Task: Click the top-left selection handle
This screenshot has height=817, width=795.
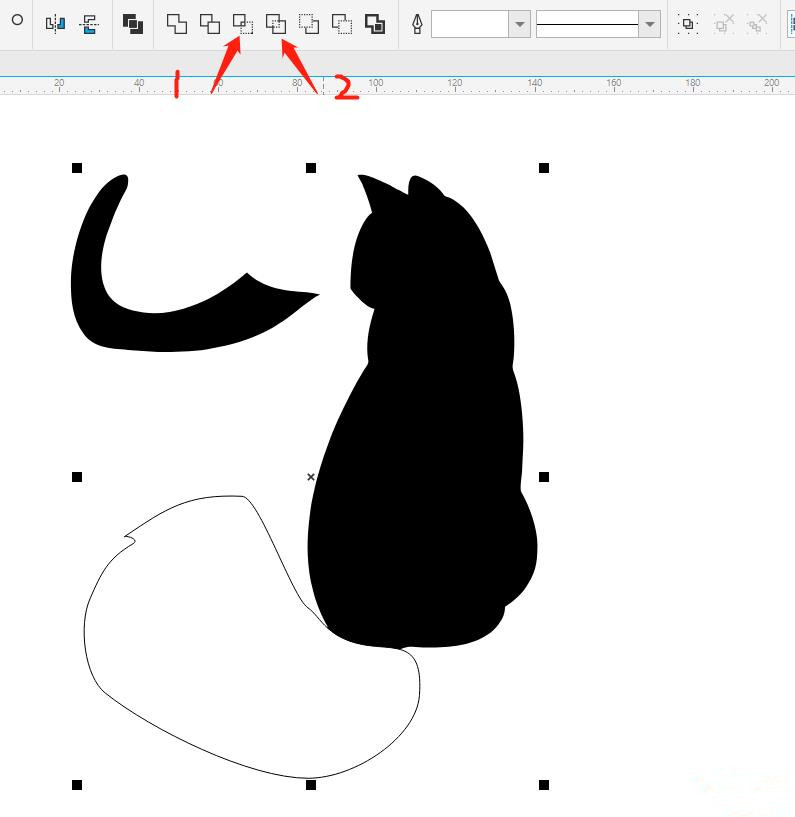Action: point(77,168)
